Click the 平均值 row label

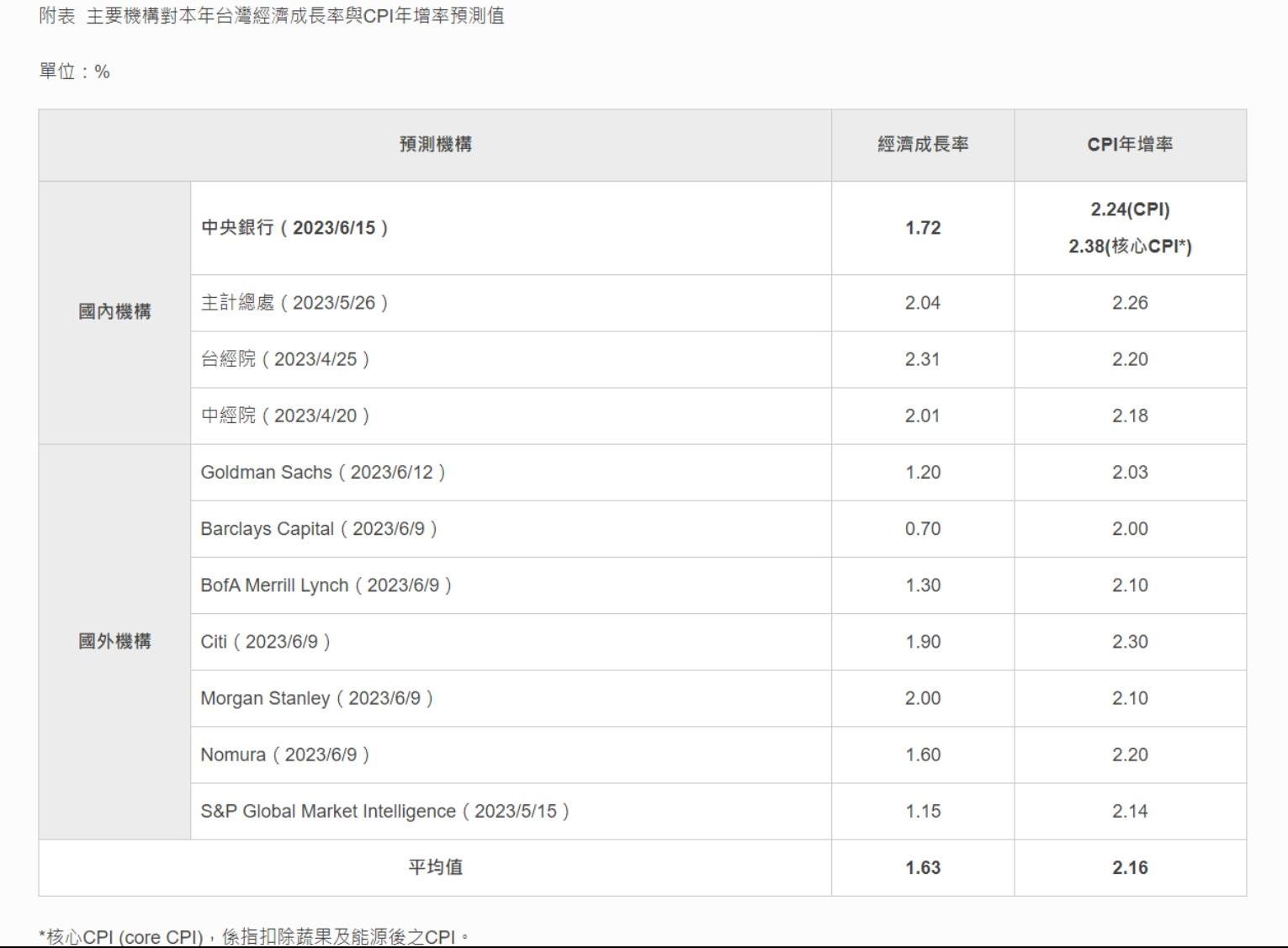coord(435,867)
